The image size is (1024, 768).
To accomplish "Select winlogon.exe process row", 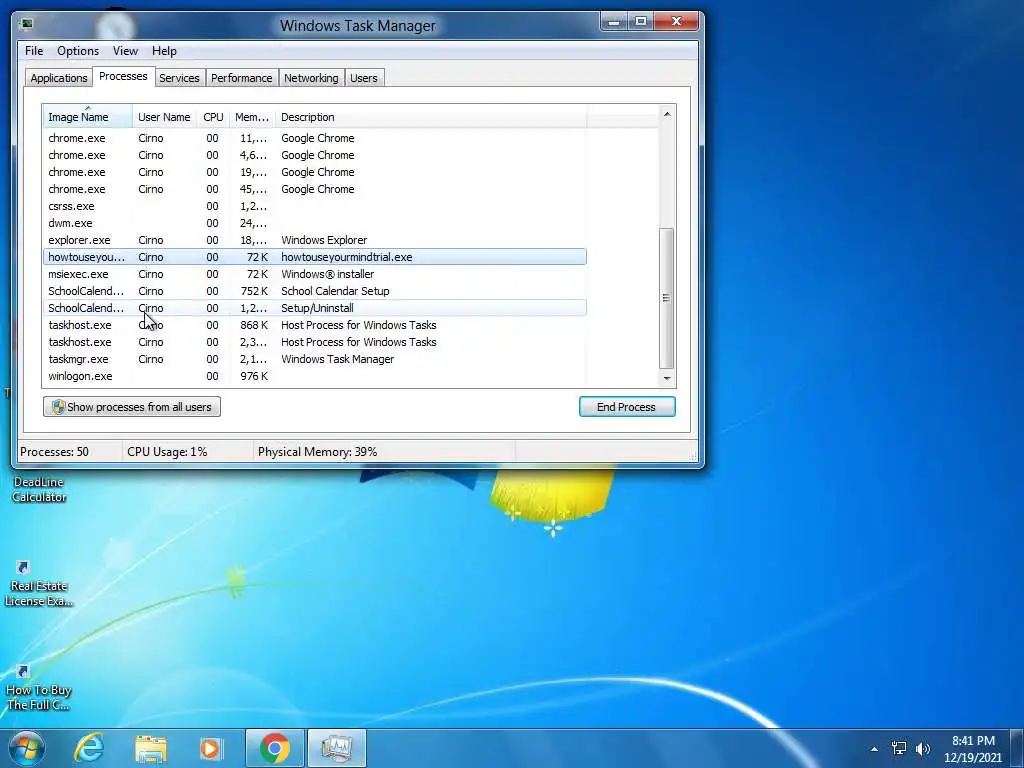I will tap(315, 376).
